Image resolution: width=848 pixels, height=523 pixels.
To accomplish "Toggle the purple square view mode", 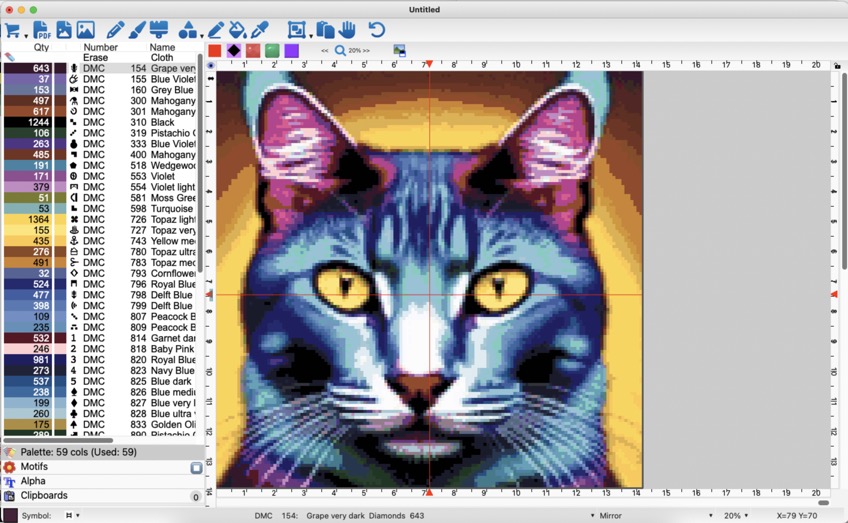I will pyautogui.click(x=291, y=50).
